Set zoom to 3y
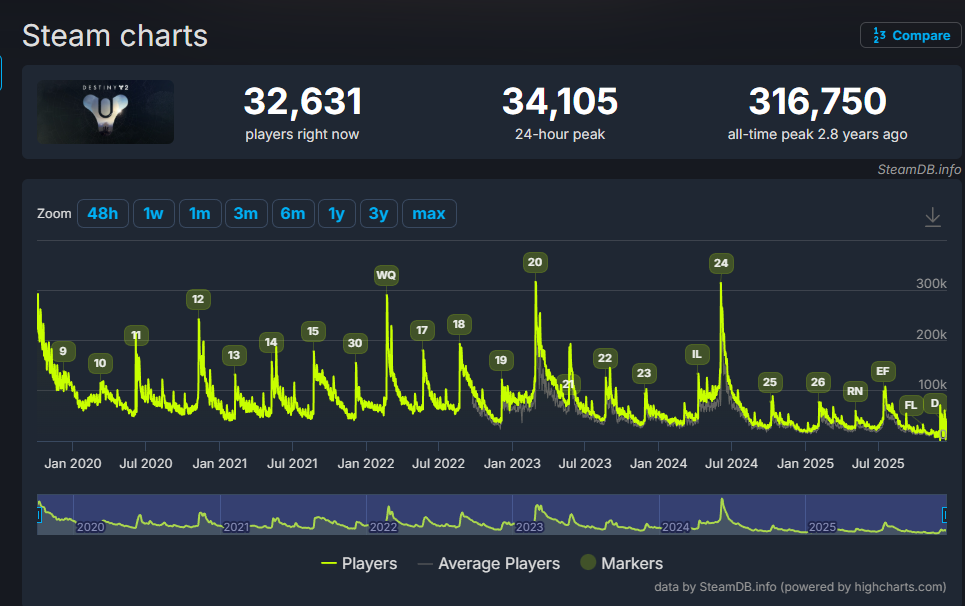 tap(378, 213)
